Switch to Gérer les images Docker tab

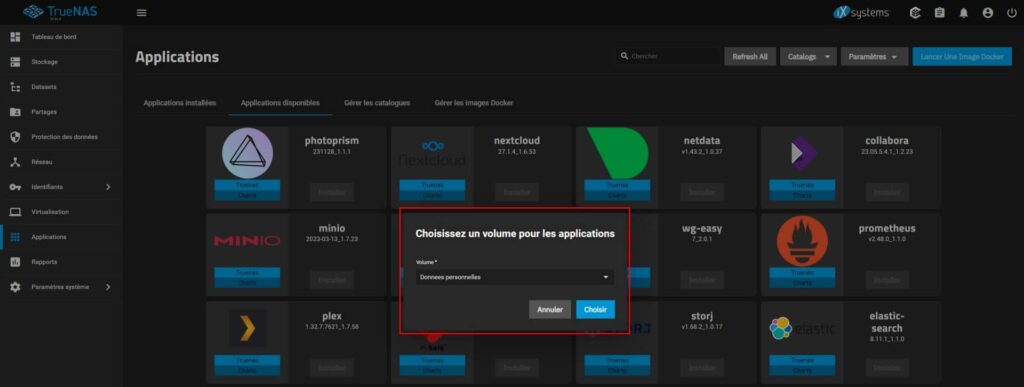click(474, 103)
